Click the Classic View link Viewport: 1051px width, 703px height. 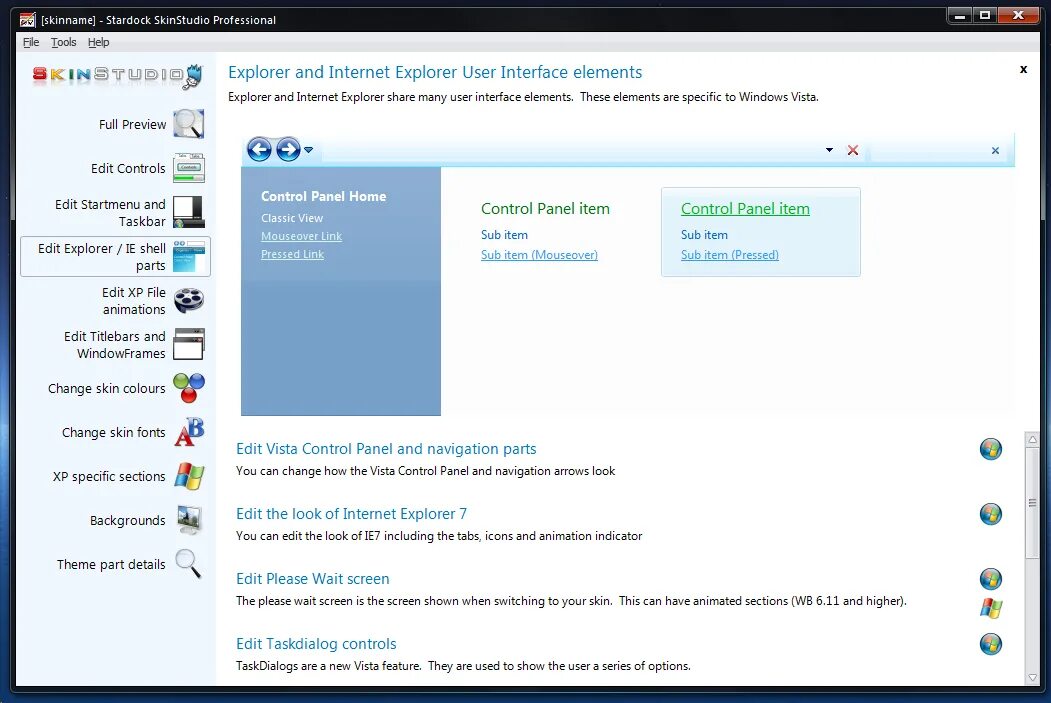(292, 218)
